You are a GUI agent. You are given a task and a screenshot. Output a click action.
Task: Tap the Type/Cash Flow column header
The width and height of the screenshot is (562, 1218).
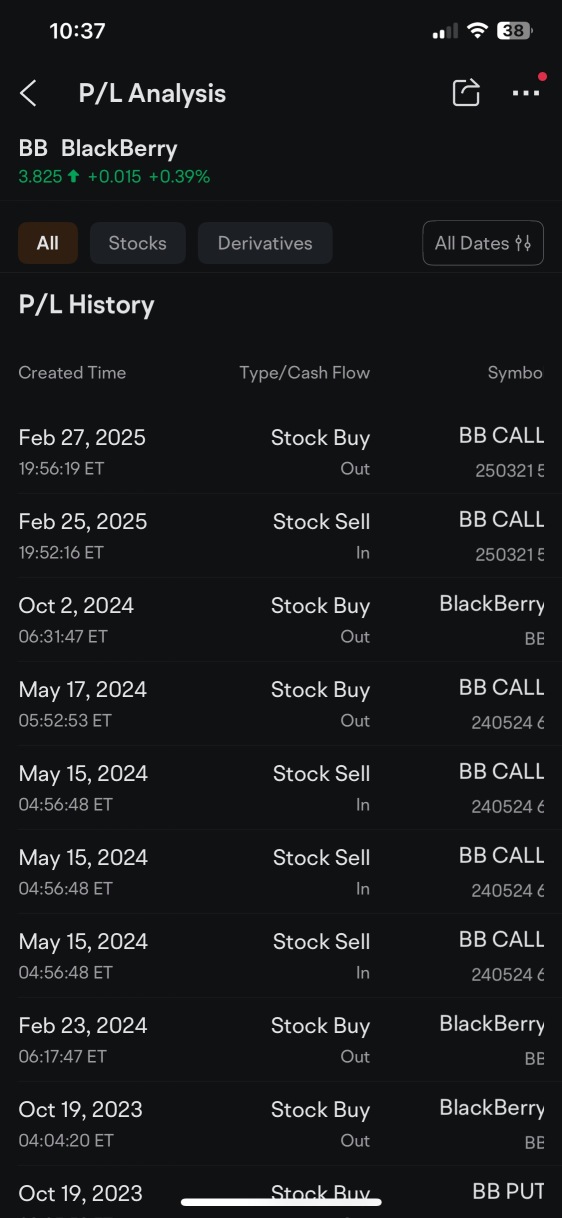click(x=305, y=373)
